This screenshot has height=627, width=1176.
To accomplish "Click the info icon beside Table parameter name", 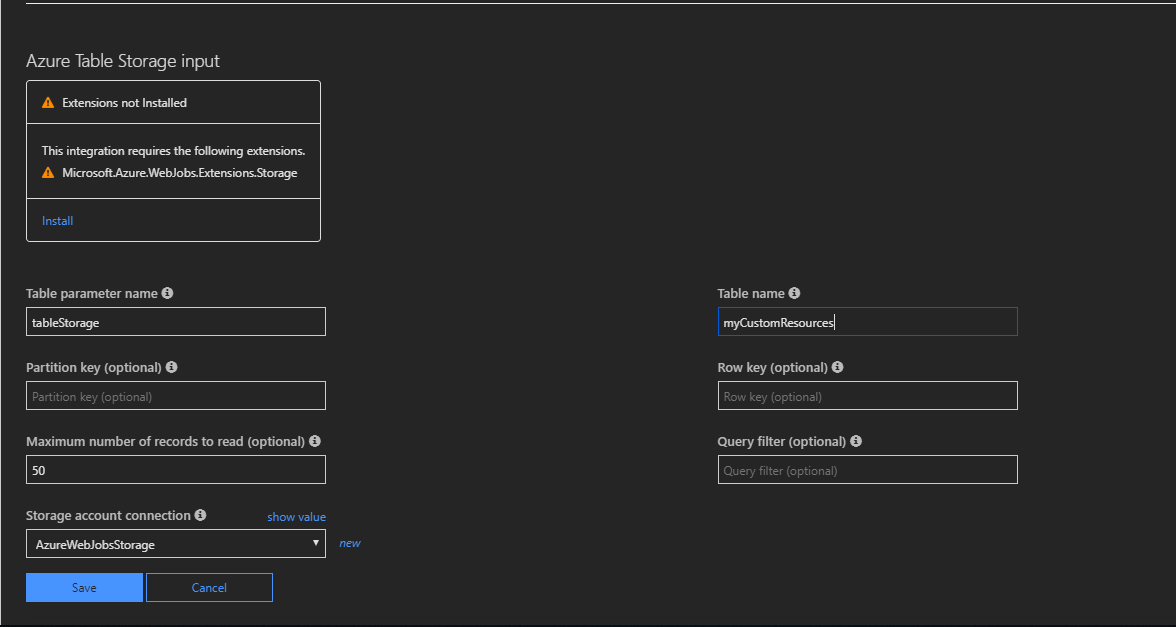I will [167, 292].
